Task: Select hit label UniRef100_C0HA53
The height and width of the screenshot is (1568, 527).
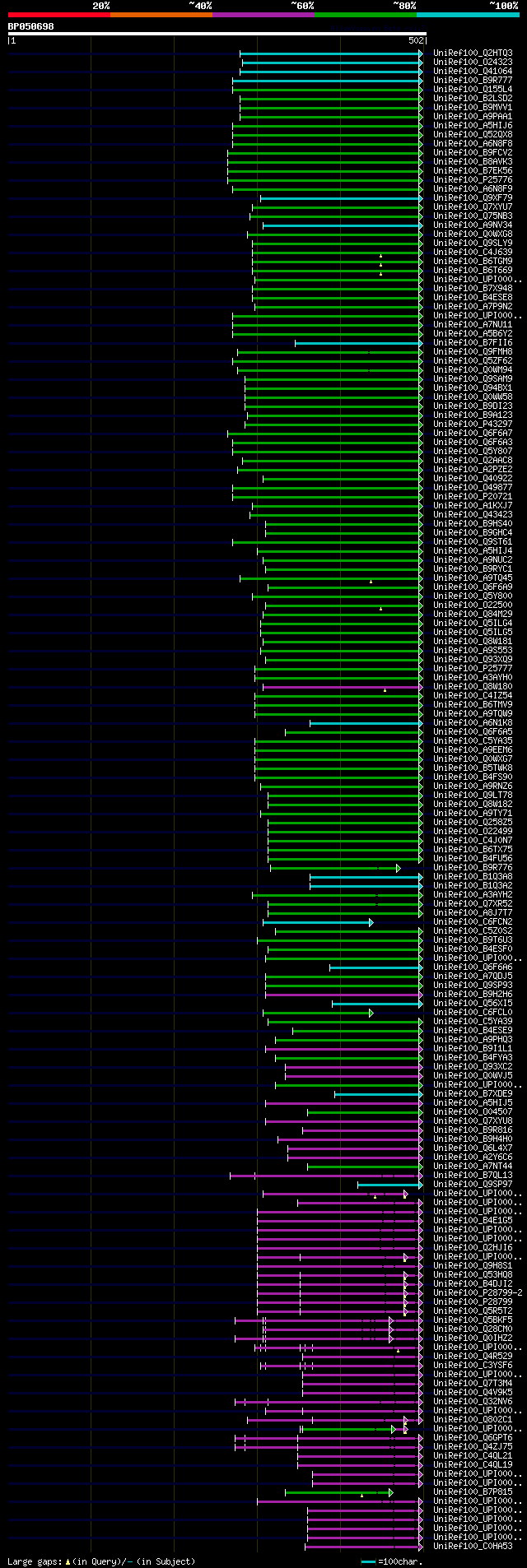Action: [473, 1547]
